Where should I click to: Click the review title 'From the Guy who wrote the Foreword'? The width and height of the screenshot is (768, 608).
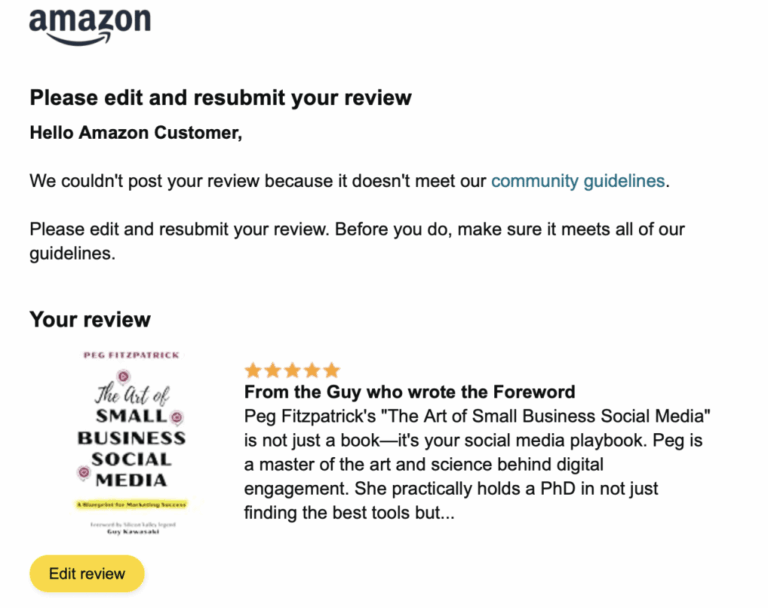(409, 392)
